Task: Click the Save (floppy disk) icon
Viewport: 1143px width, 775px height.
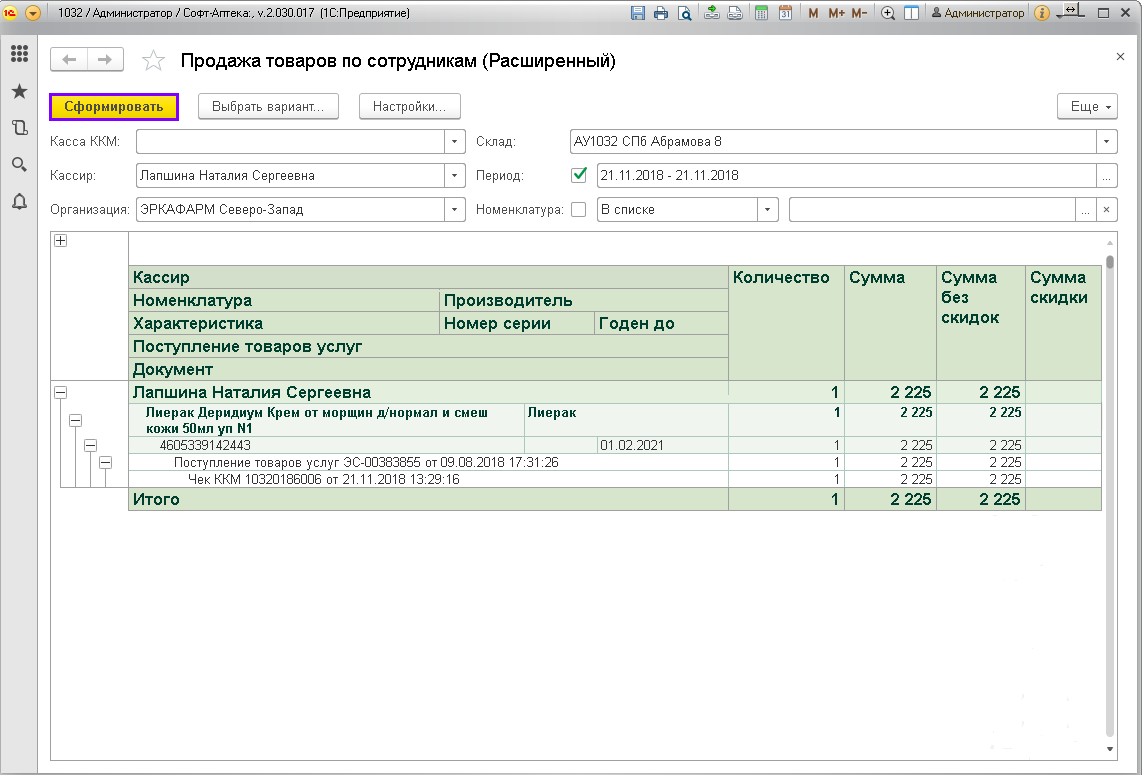Action: [x=638, y=13]
